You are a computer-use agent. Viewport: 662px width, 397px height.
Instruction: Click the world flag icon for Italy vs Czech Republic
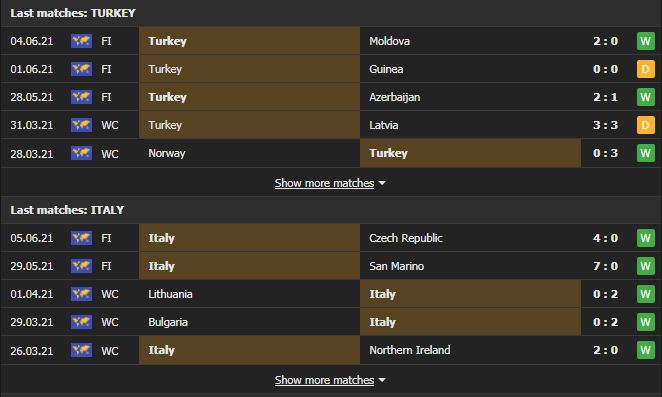81,238
